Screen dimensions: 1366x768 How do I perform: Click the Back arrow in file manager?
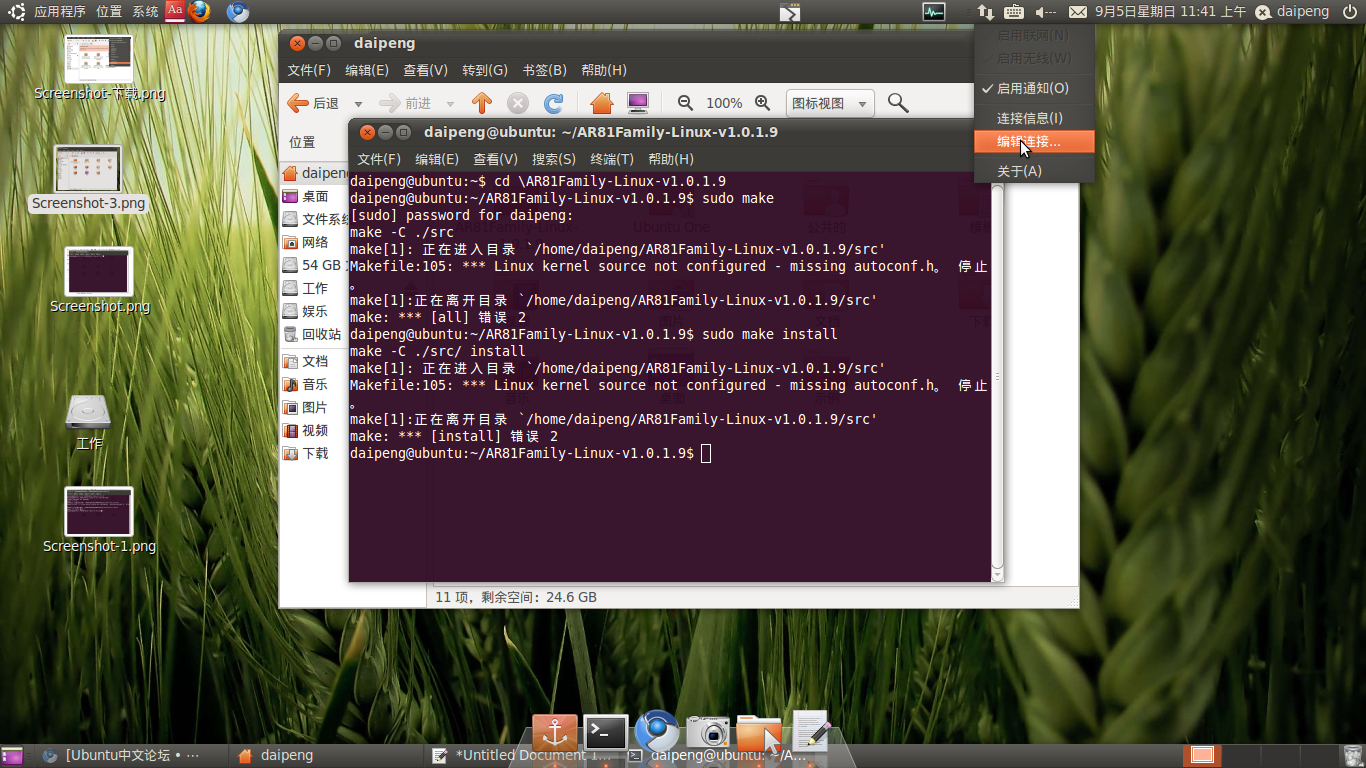click(313, 103)
